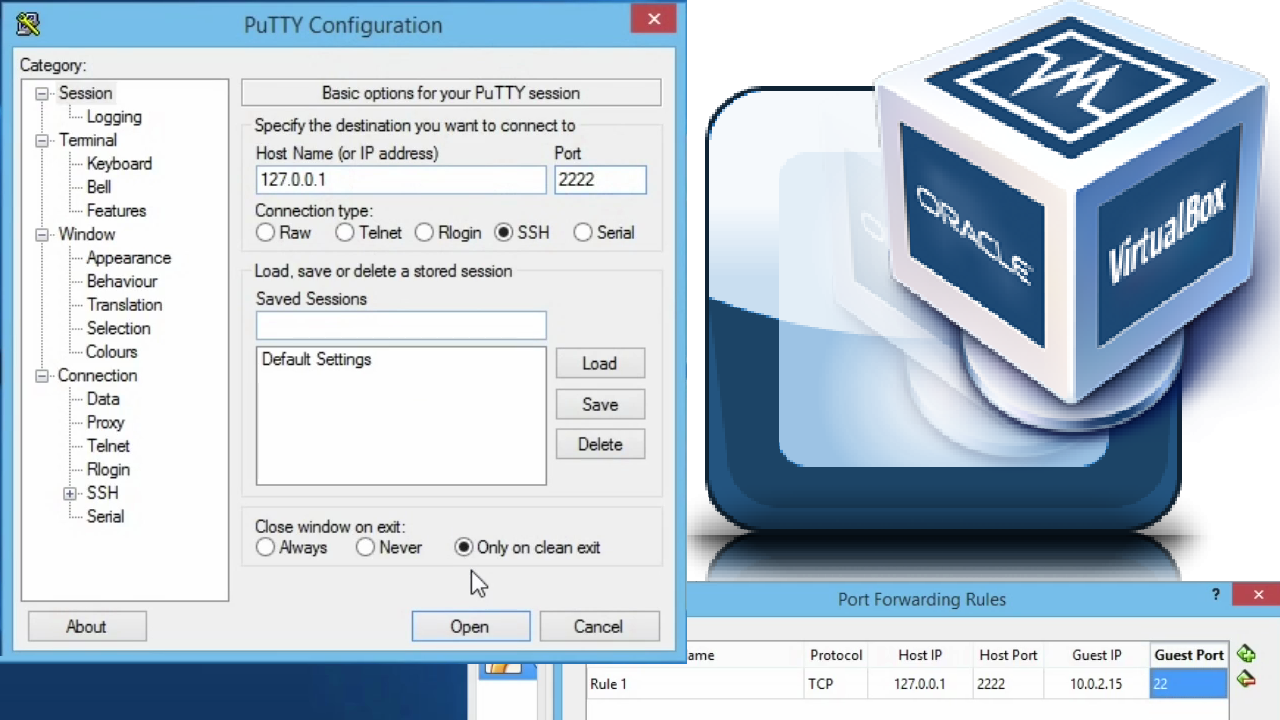Screen dimensions: 1280x720
Task: Open the Window category
Action: [86, 234]
